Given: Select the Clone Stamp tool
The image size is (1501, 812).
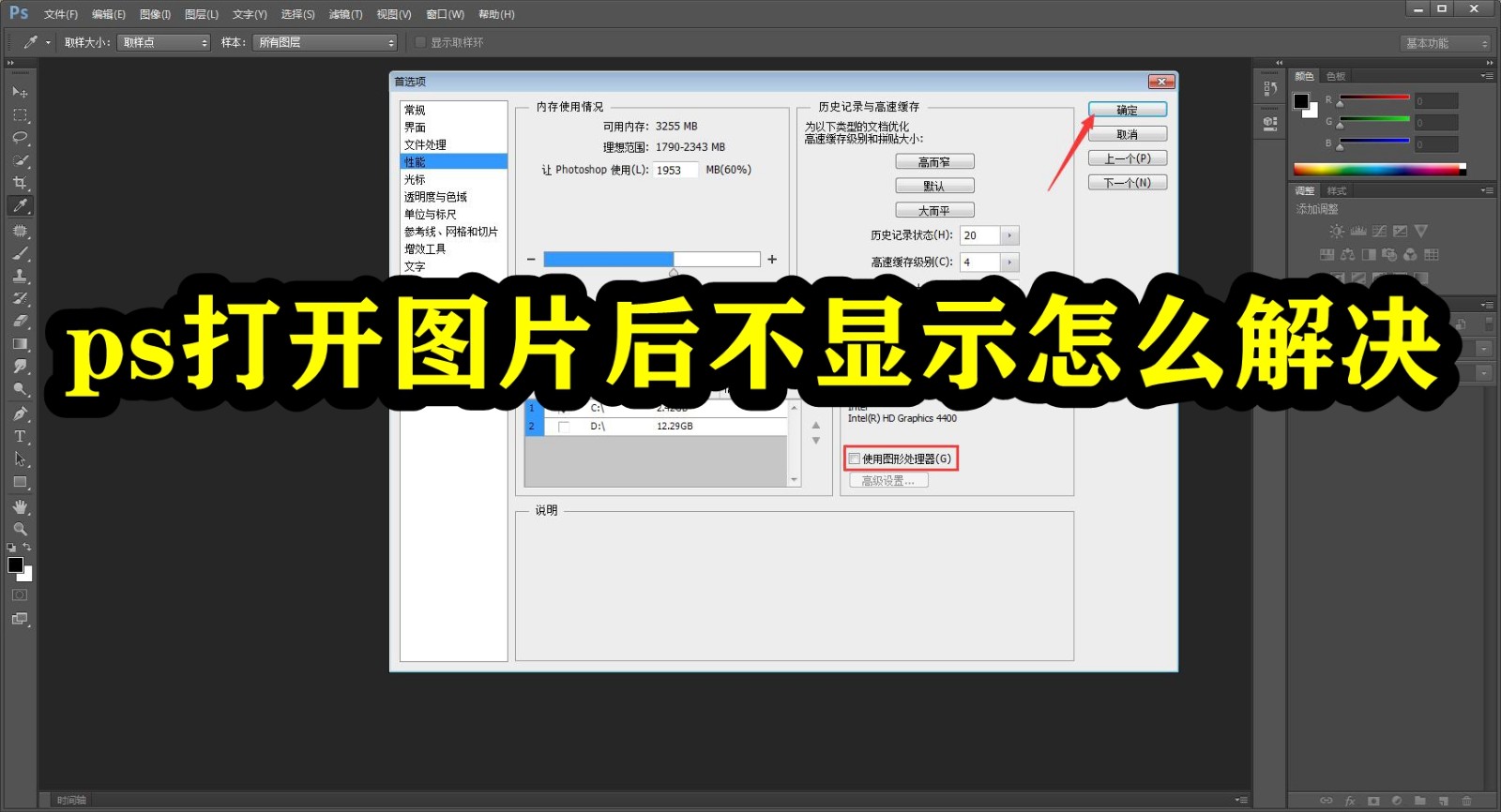Looking at the screenshot, I should point(20,276).
